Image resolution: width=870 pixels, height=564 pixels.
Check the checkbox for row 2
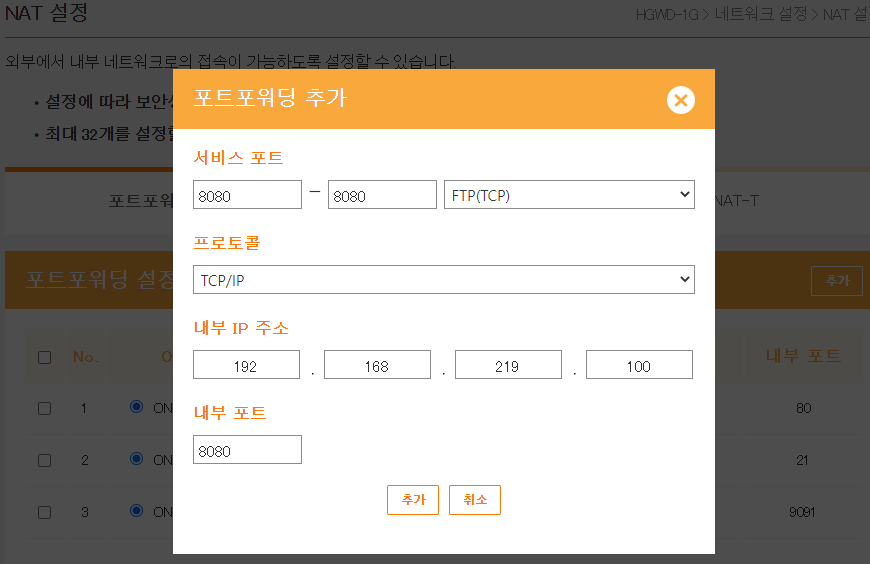pyautogui.click(x=44, y=460)
